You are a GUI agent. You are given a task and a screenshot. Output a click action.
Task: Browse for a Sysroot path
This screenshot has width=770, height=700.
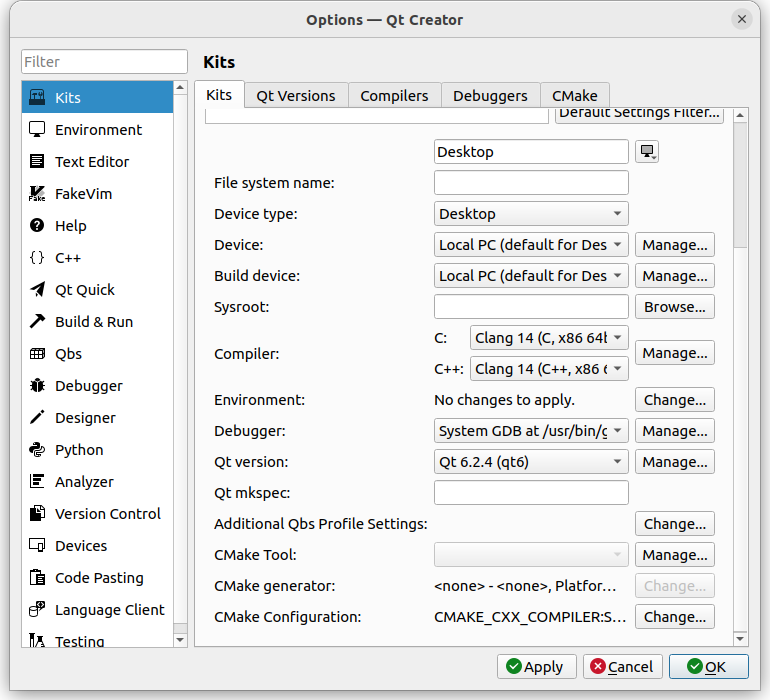click(675, 307)
